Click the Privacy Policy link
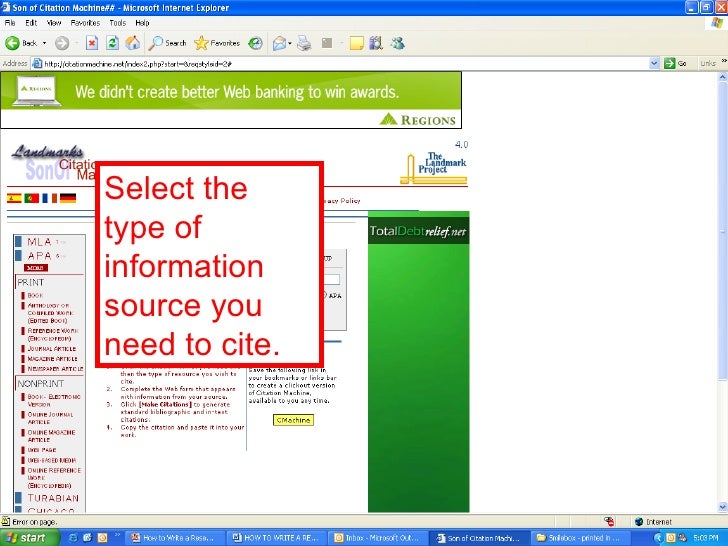The image size is (728, 546). tap(342, 201)
